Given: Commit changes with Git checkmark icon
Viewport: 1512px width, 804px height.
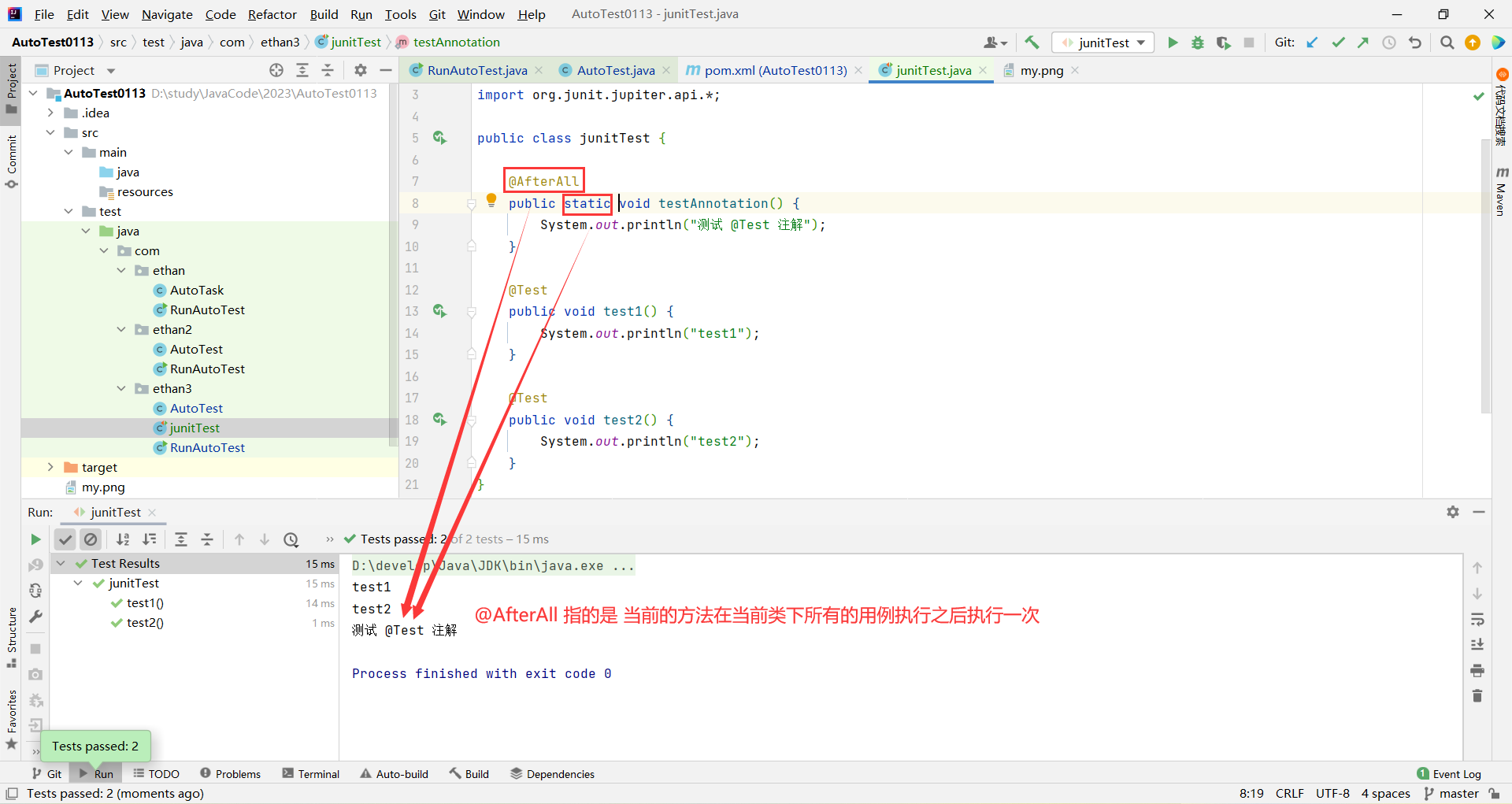Looking at the screenshot, I should tap(1338, 43).
